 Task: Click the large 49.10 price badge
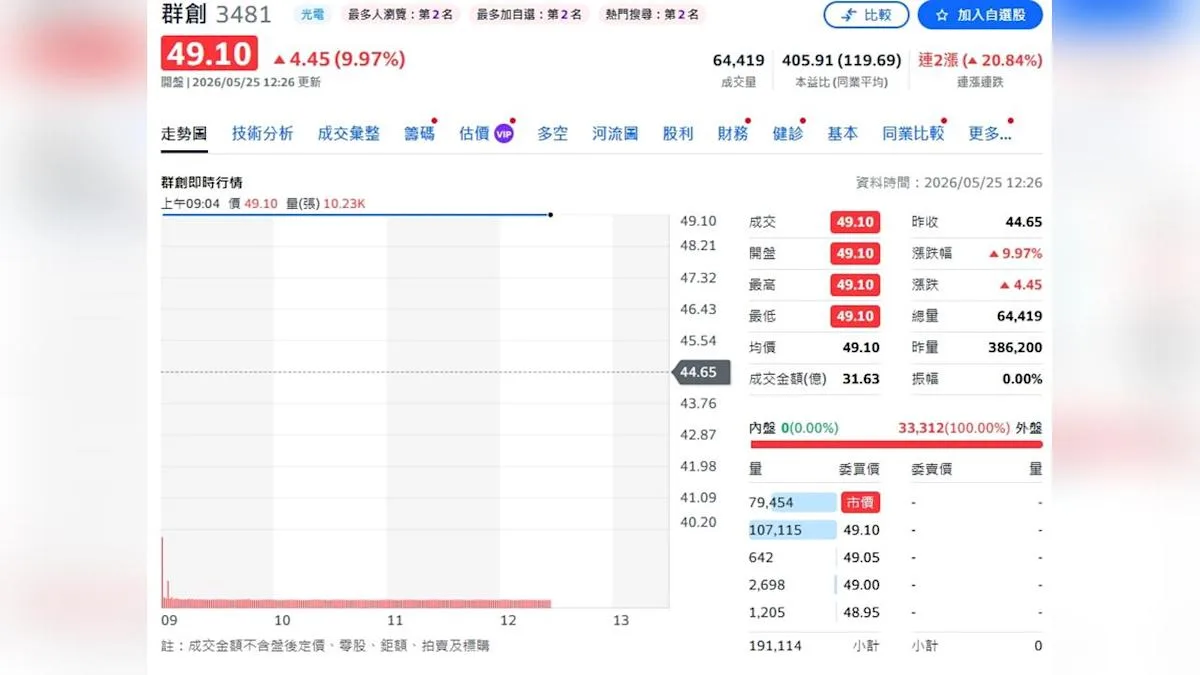(x=210, y=54)
